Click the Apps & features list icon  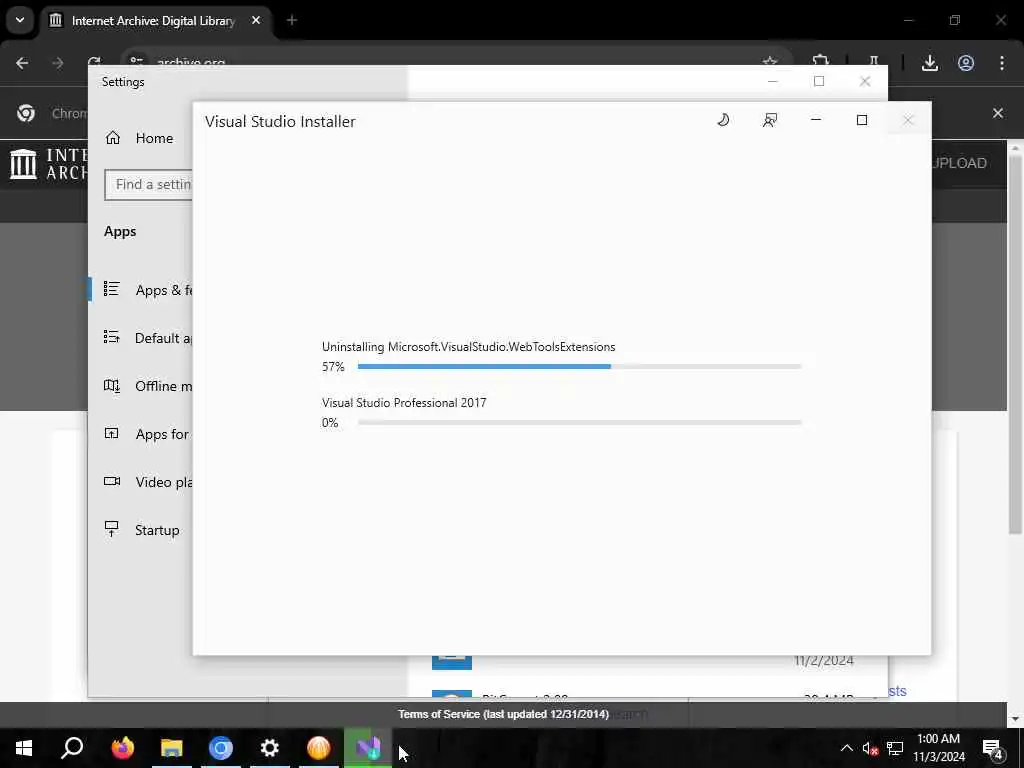pos(112,289)
